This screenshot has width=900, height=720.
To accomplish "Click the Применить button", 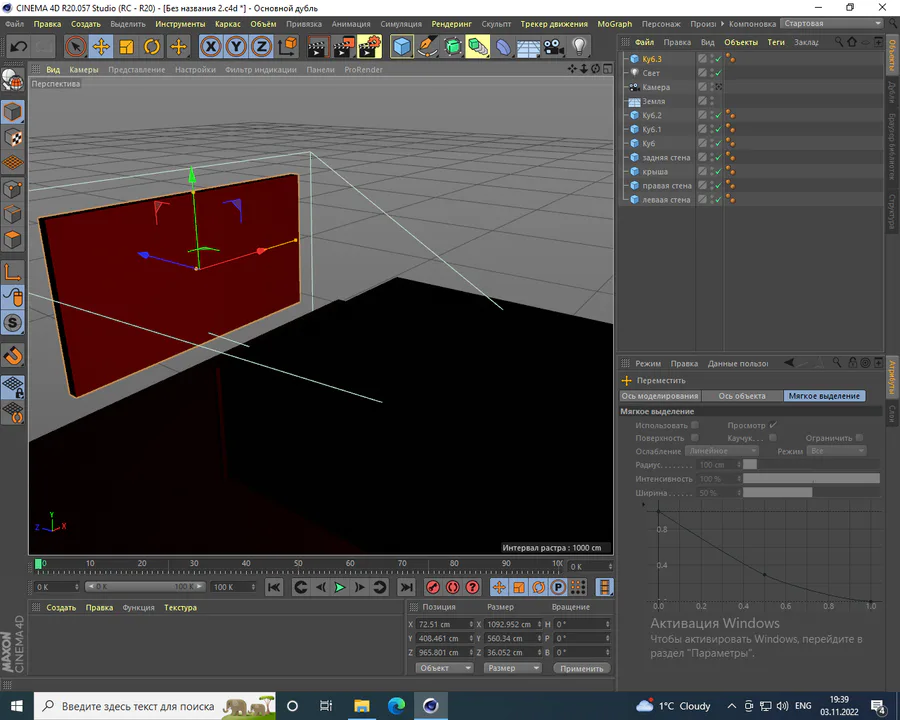I will coord(582,668).
